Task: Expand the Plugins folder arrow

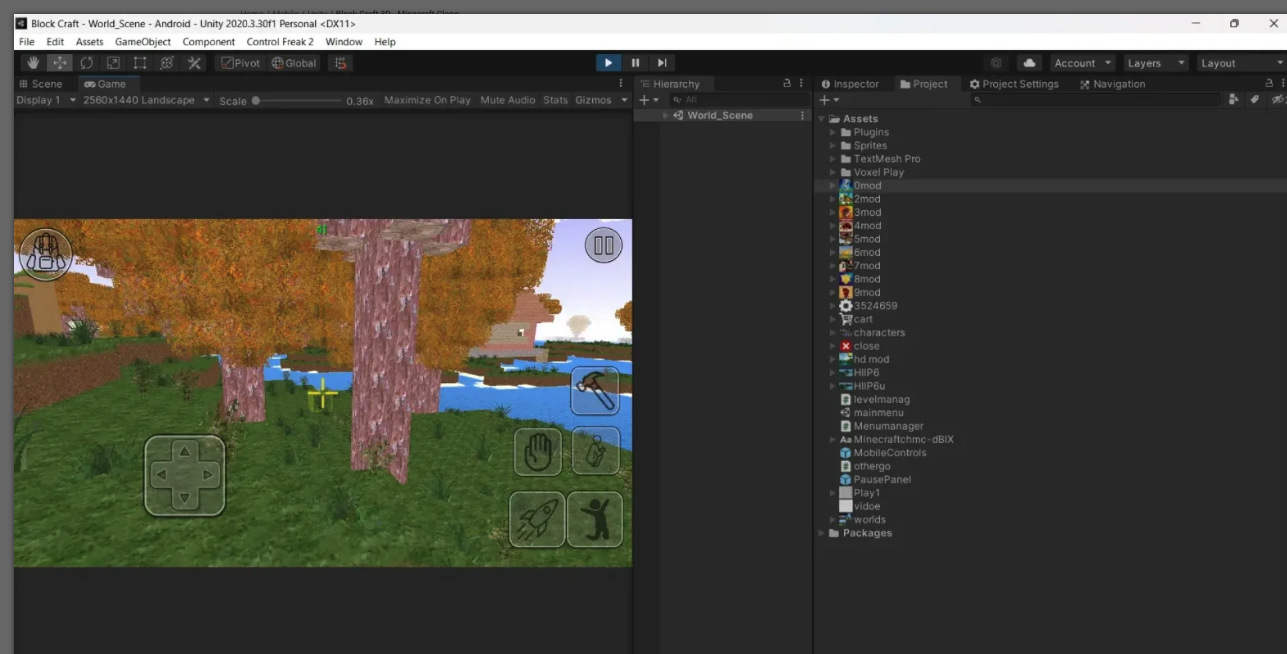Action: (x=832, y=132)
